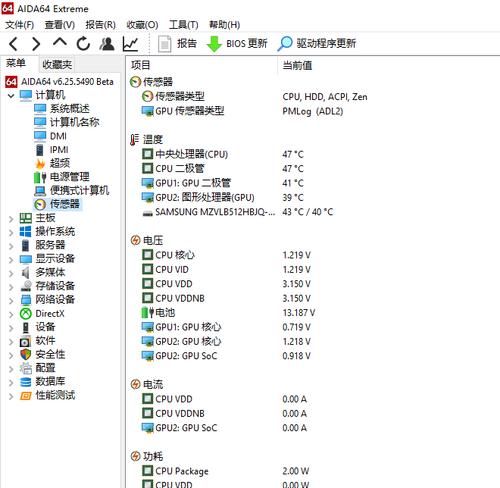The image size is (500, 488).
Task: Go up one level with the up arrow
Action: pyautogui.click(x=60, y=42)
